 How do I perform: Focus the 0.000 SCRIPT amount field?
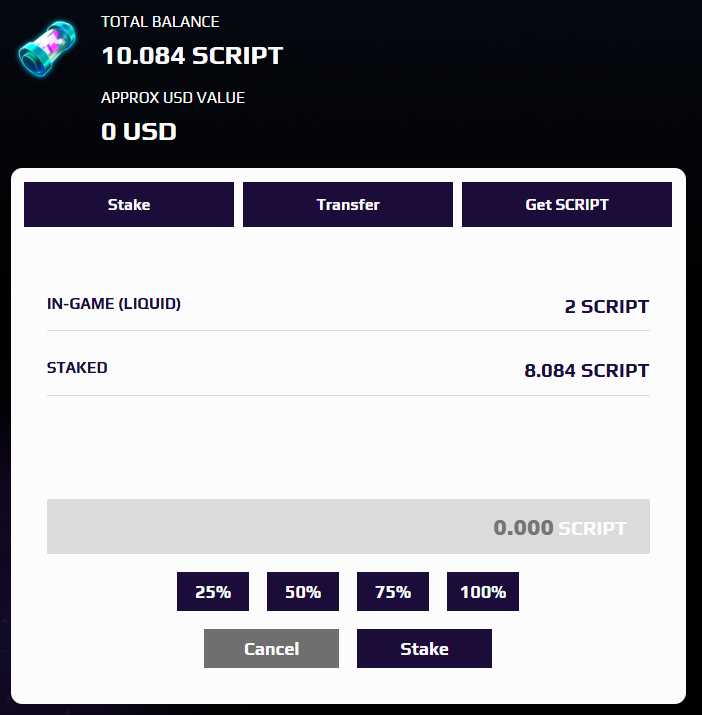348,527
